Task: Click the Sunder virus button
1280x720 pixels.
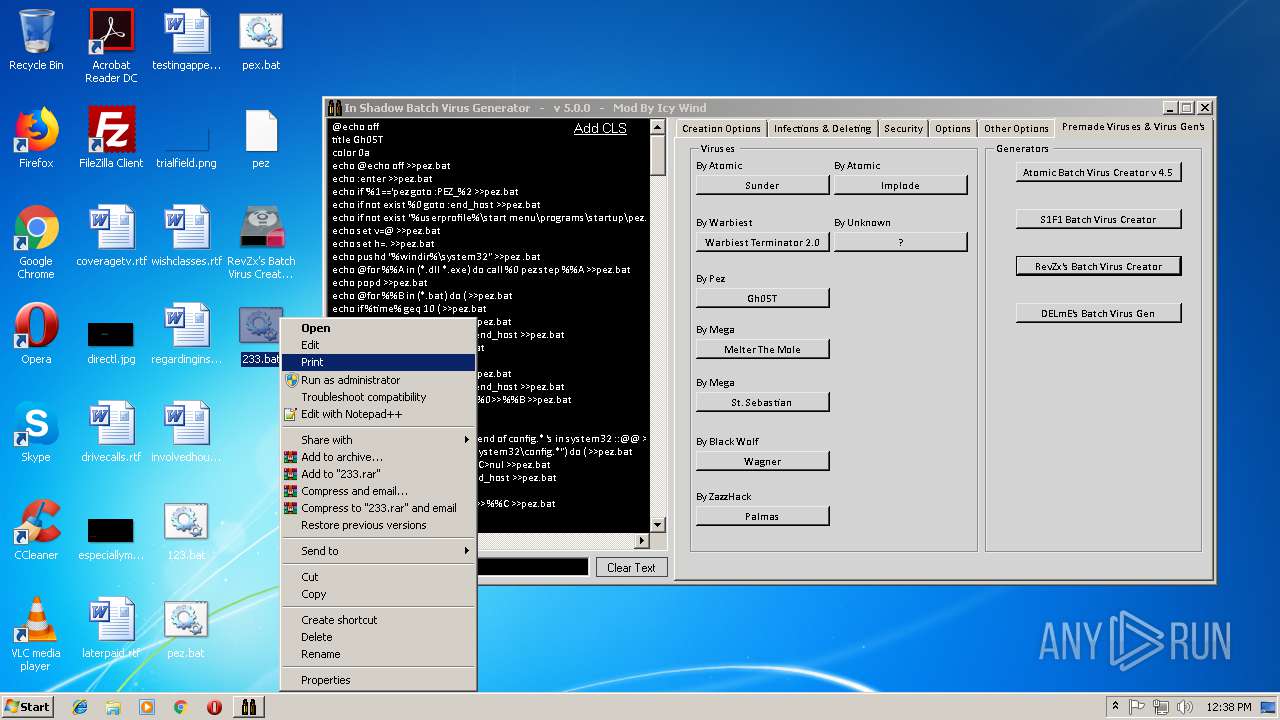Action: click(762, 185)
